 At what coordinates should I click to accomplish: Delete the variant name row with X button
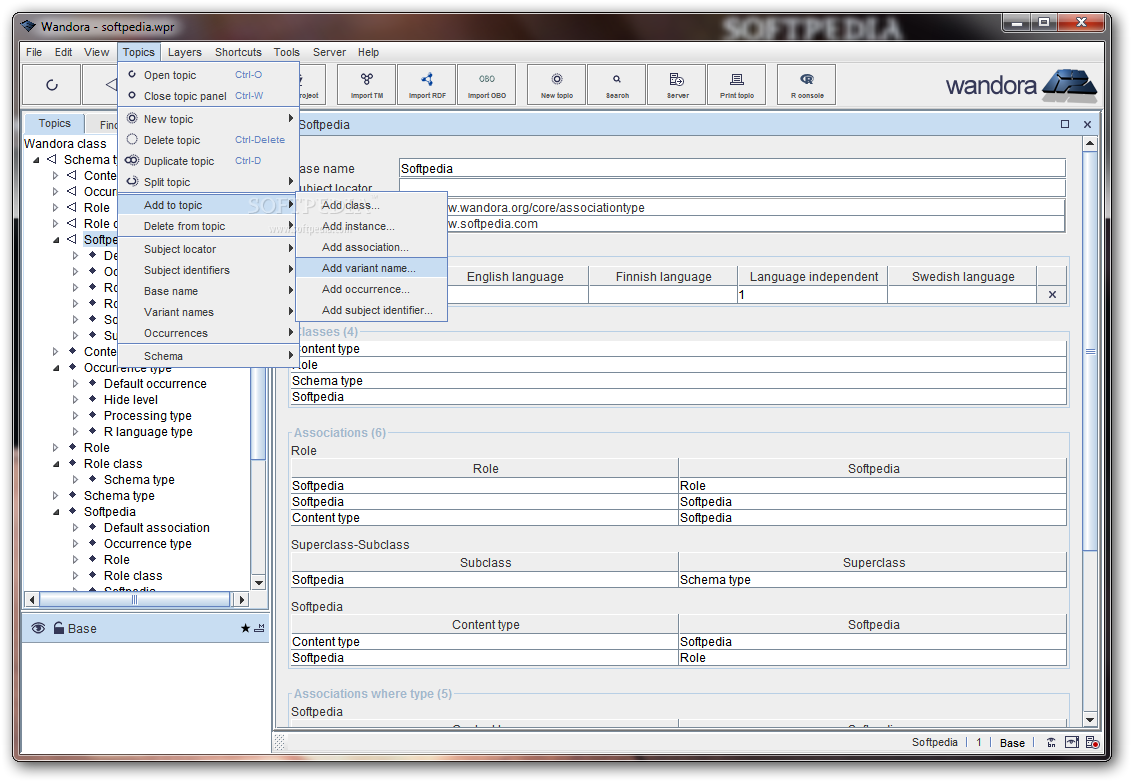(1052, 295)
